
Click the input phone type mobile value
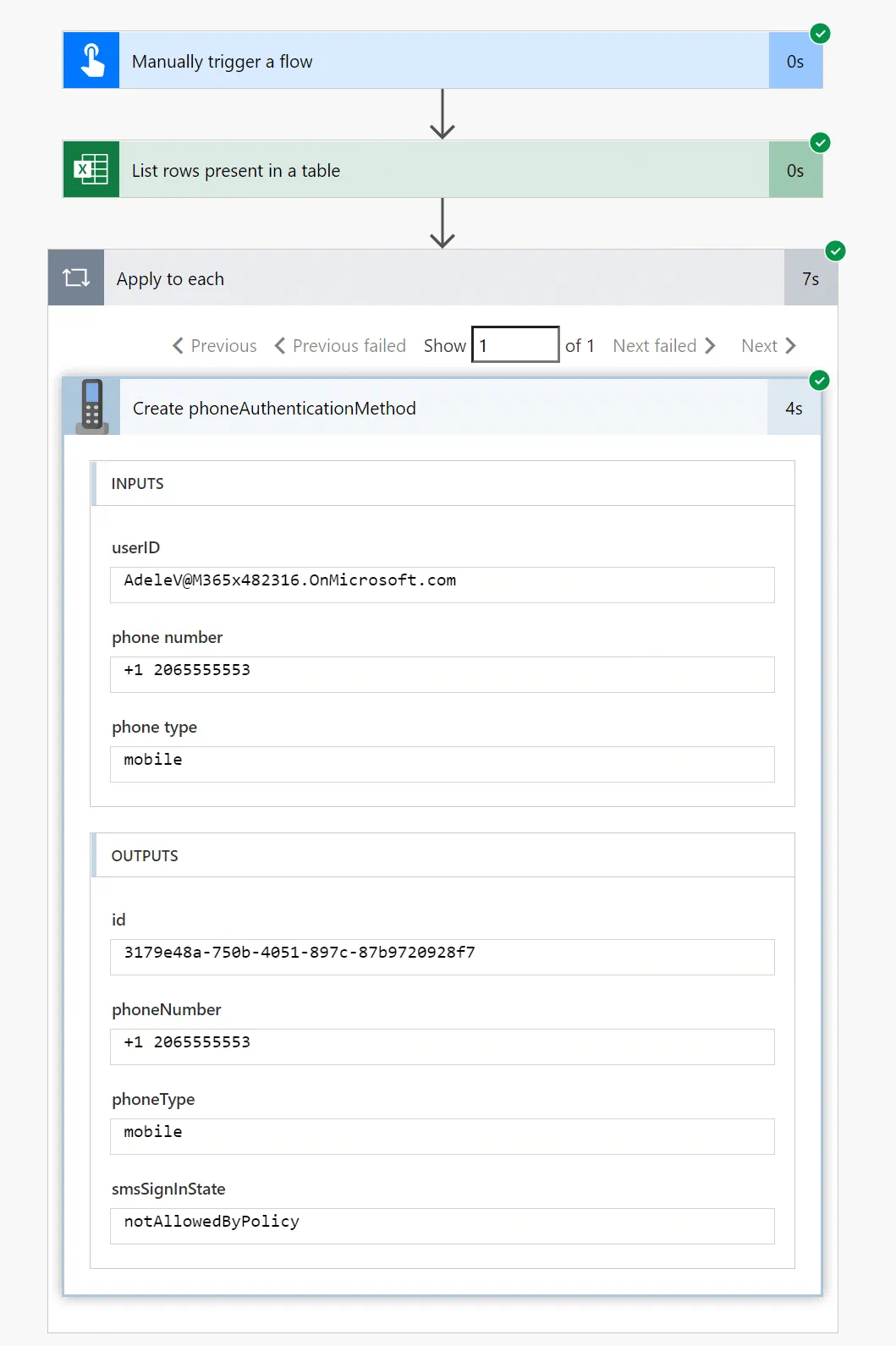pyautogui.click(x=443, y=764)
